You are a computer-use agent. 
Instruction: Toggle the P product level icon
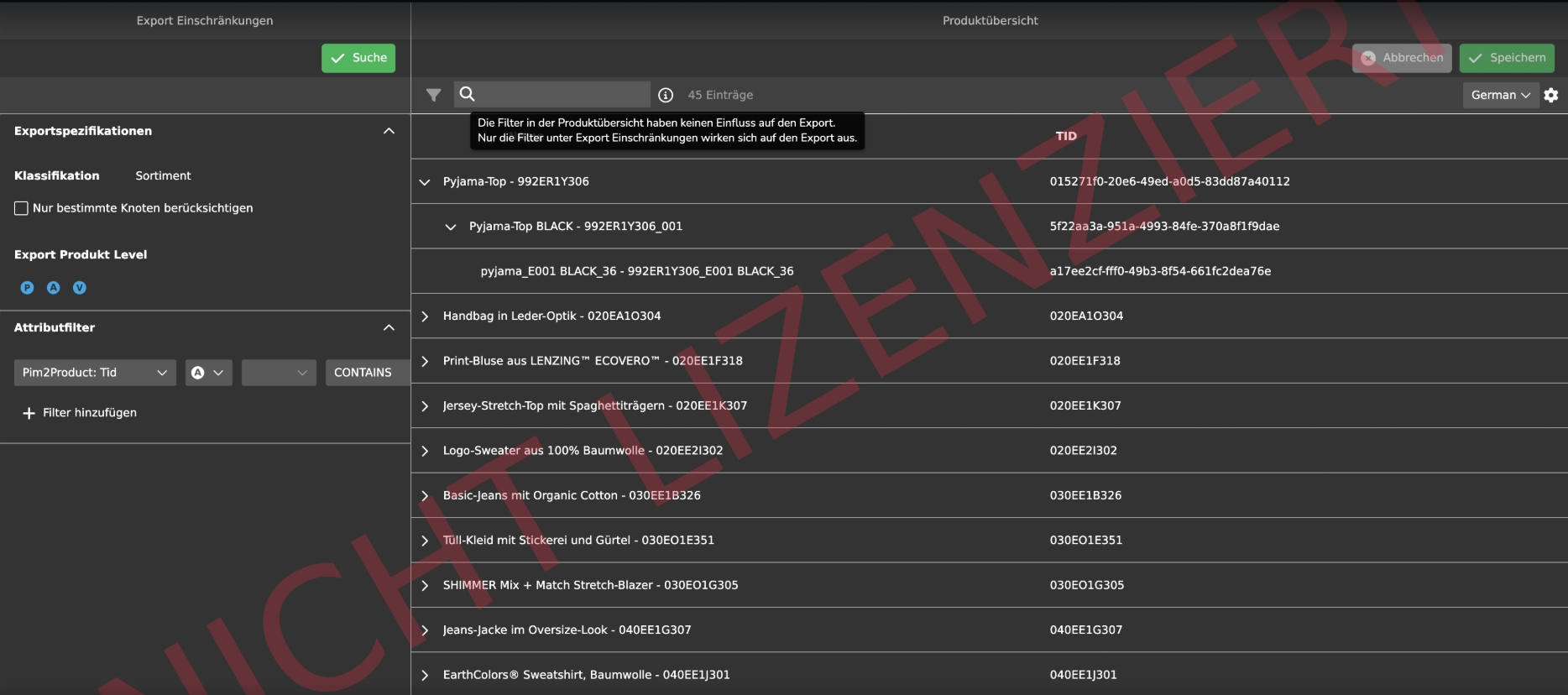coord(27,288)
